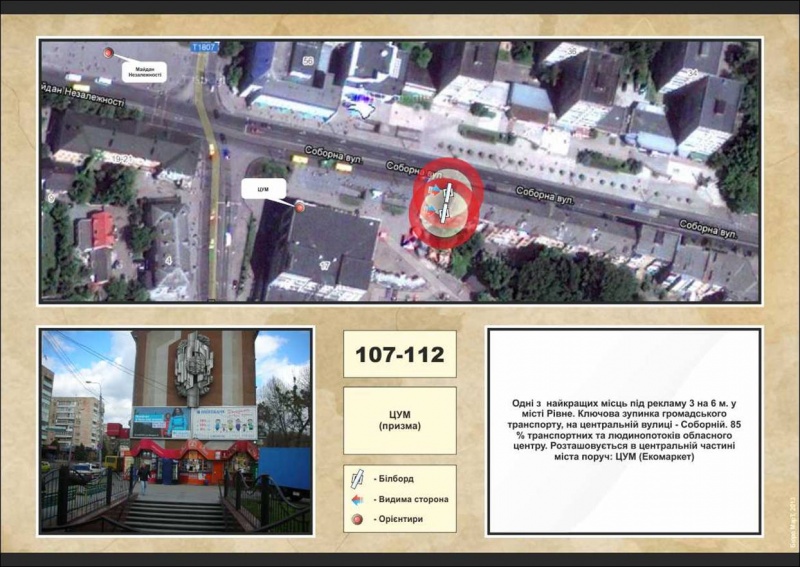Click the Видима сторона arrow legend icon
Image resolution: width=800 pixels, height=567 pixels.
click(x=359, y=498)
